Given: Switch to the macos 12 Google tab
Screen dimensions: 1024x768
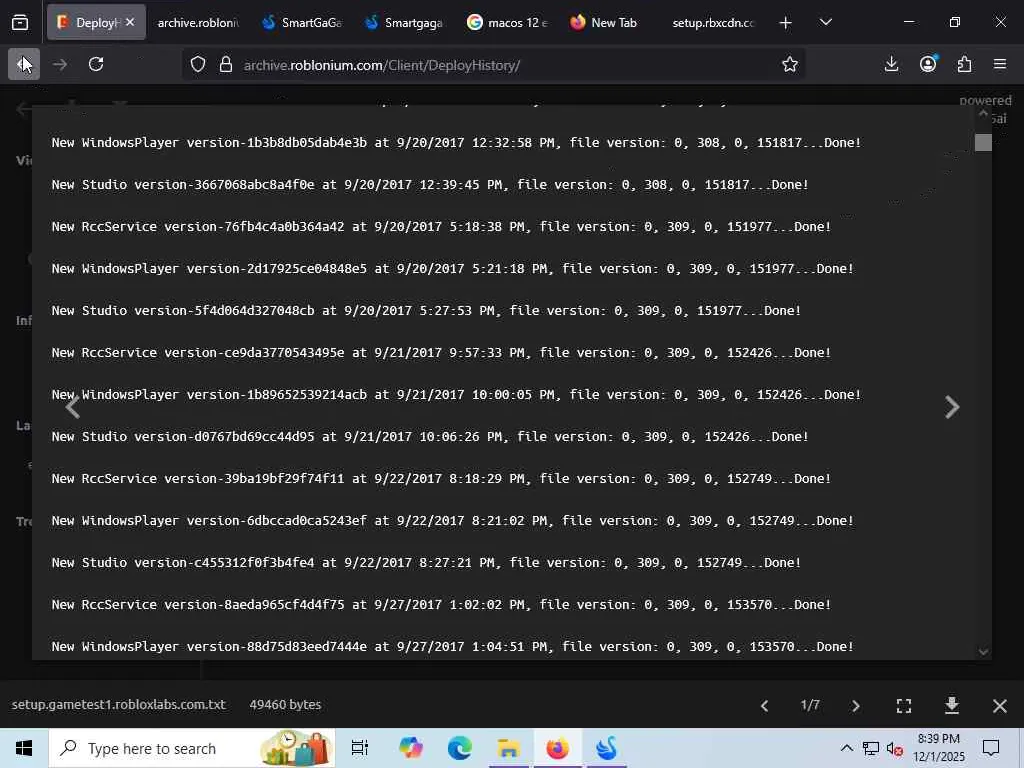Looking at the screenshot, I should (507, 23).
